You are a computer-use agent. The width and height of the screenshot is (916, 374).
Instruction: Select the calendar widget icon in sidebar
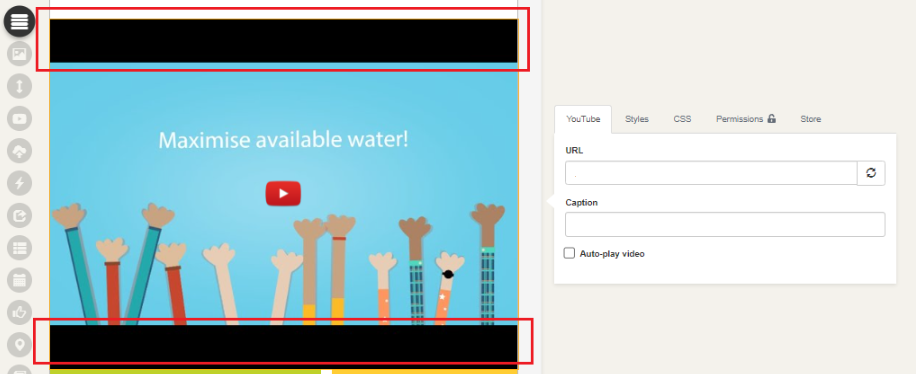19,280
